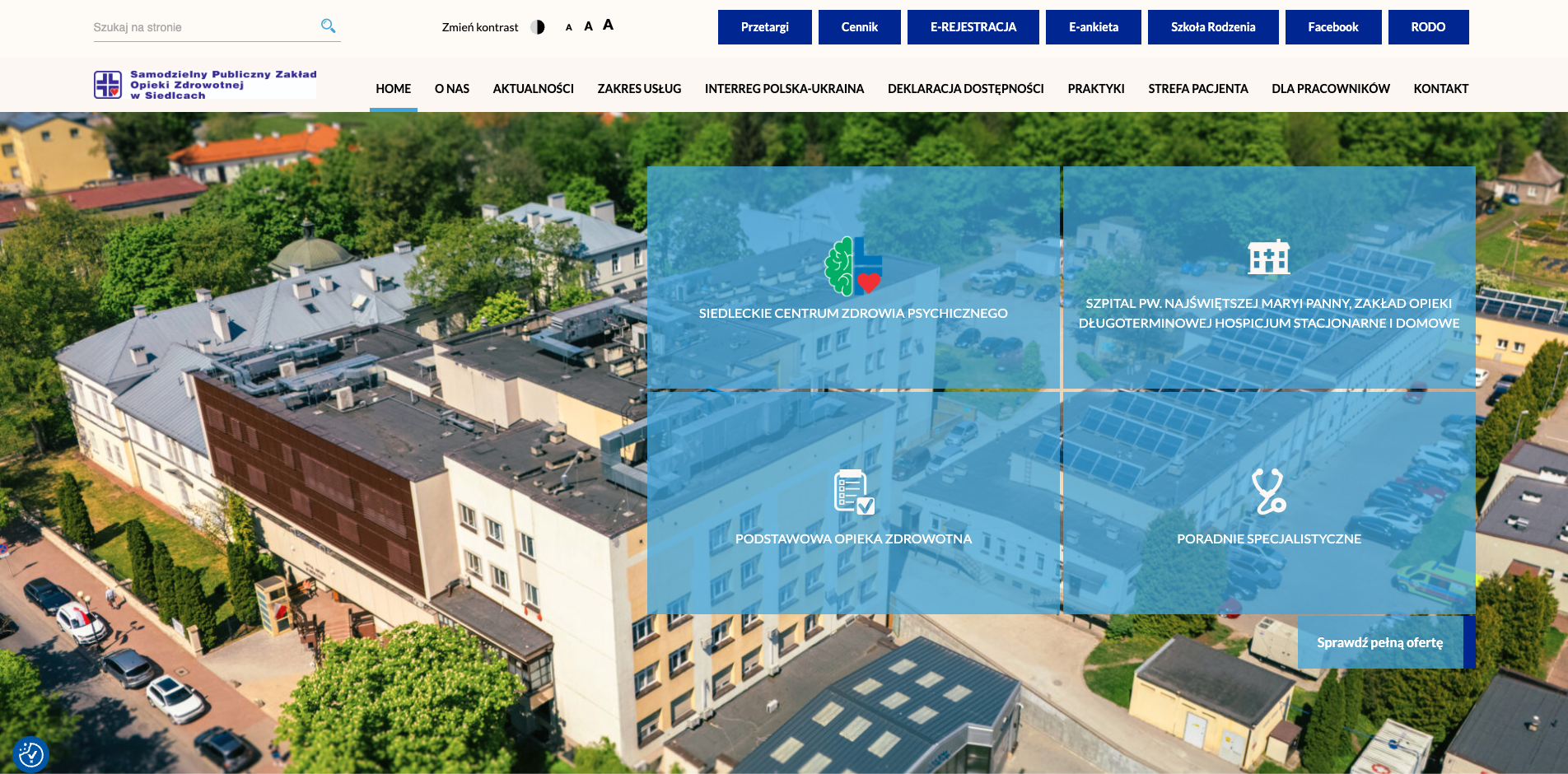1568x774 pixels.
Task: Open the PRAKTYKI menu item
Action: (1096, 89)
